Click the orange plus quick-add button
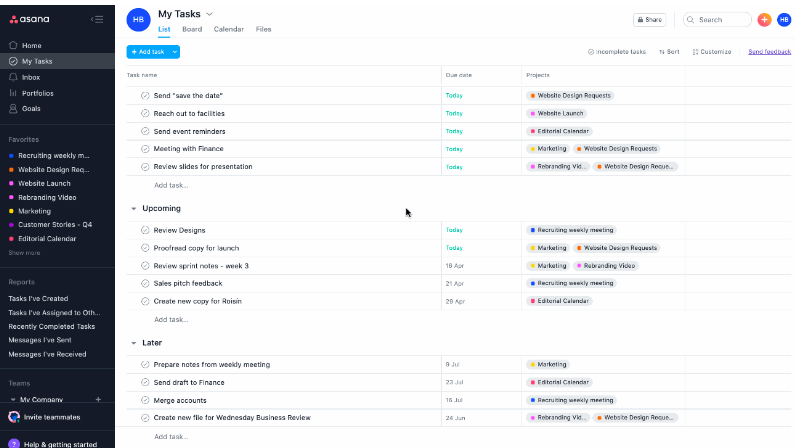The width and height of the screenshot is (795, 448). coord(764,19)
